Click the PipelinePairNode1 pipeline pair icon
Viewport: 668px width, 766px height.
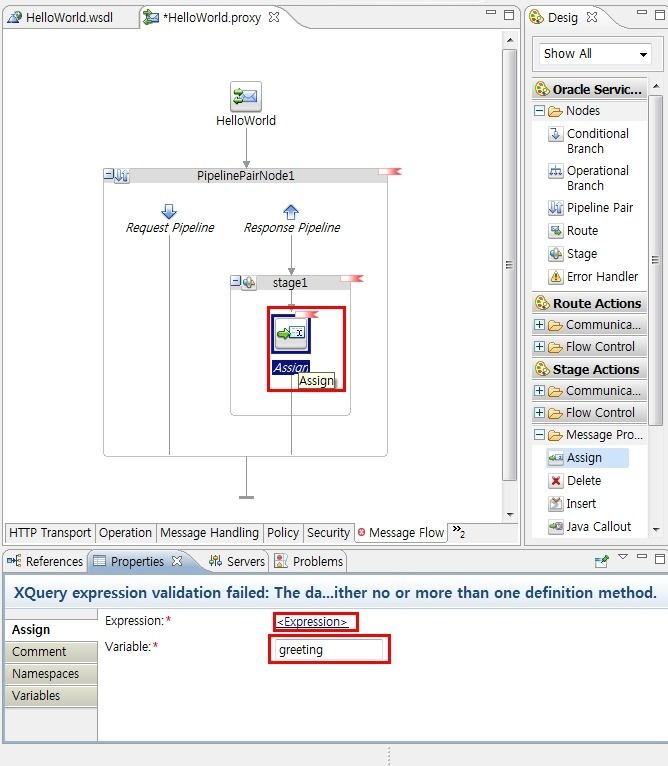pos(122,175)
